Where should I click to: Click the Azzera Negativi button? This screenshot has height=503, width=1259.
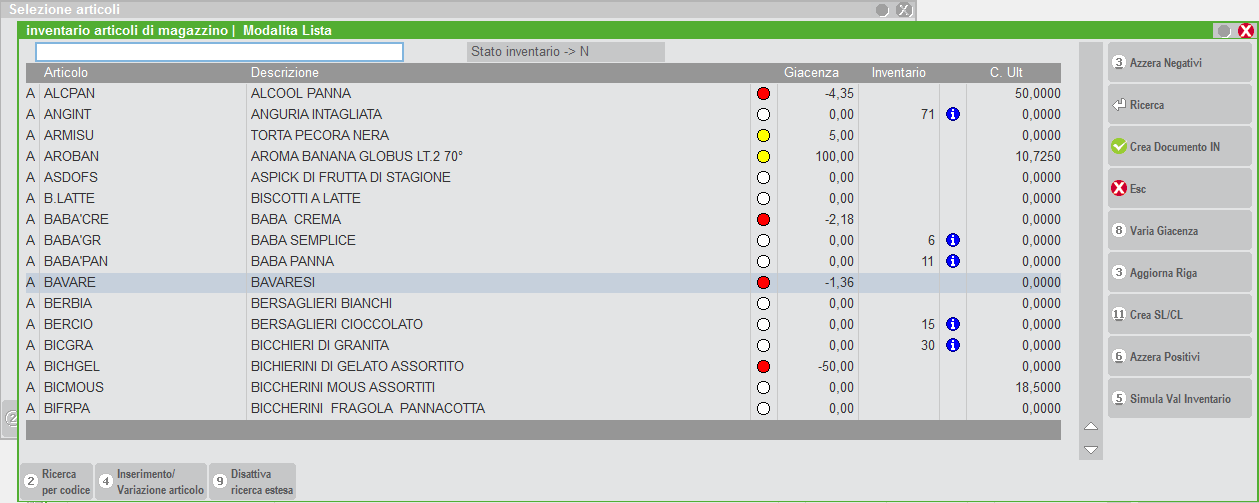1178,63
